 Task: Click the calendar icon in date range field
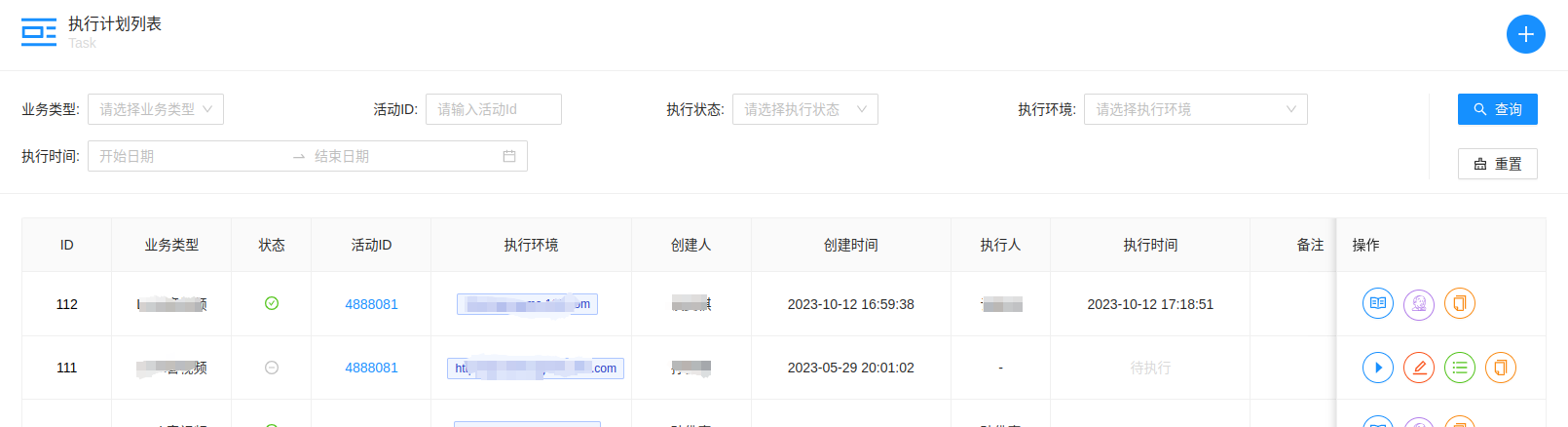click(x=508, y=156)
